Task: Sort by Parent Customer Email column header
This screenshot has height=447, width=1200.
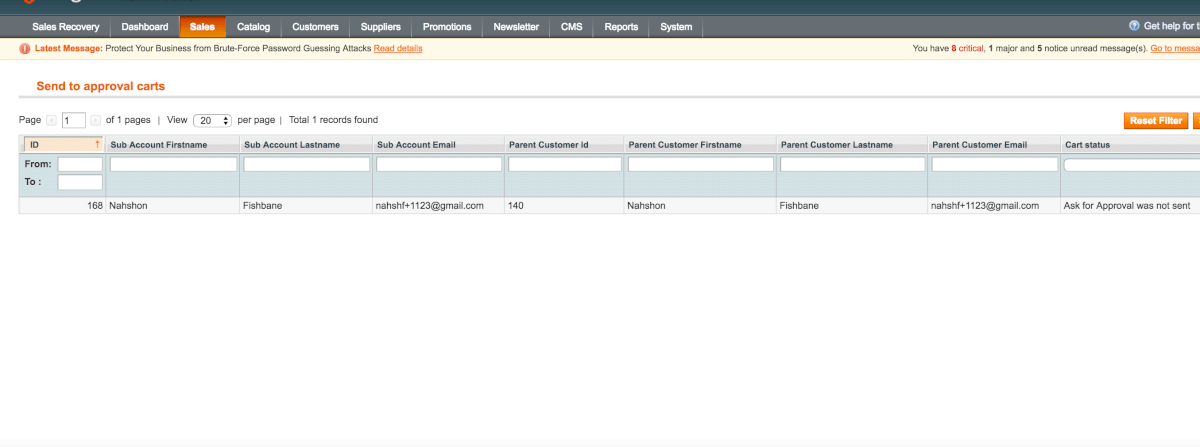Action: click(x=979, y=145)
